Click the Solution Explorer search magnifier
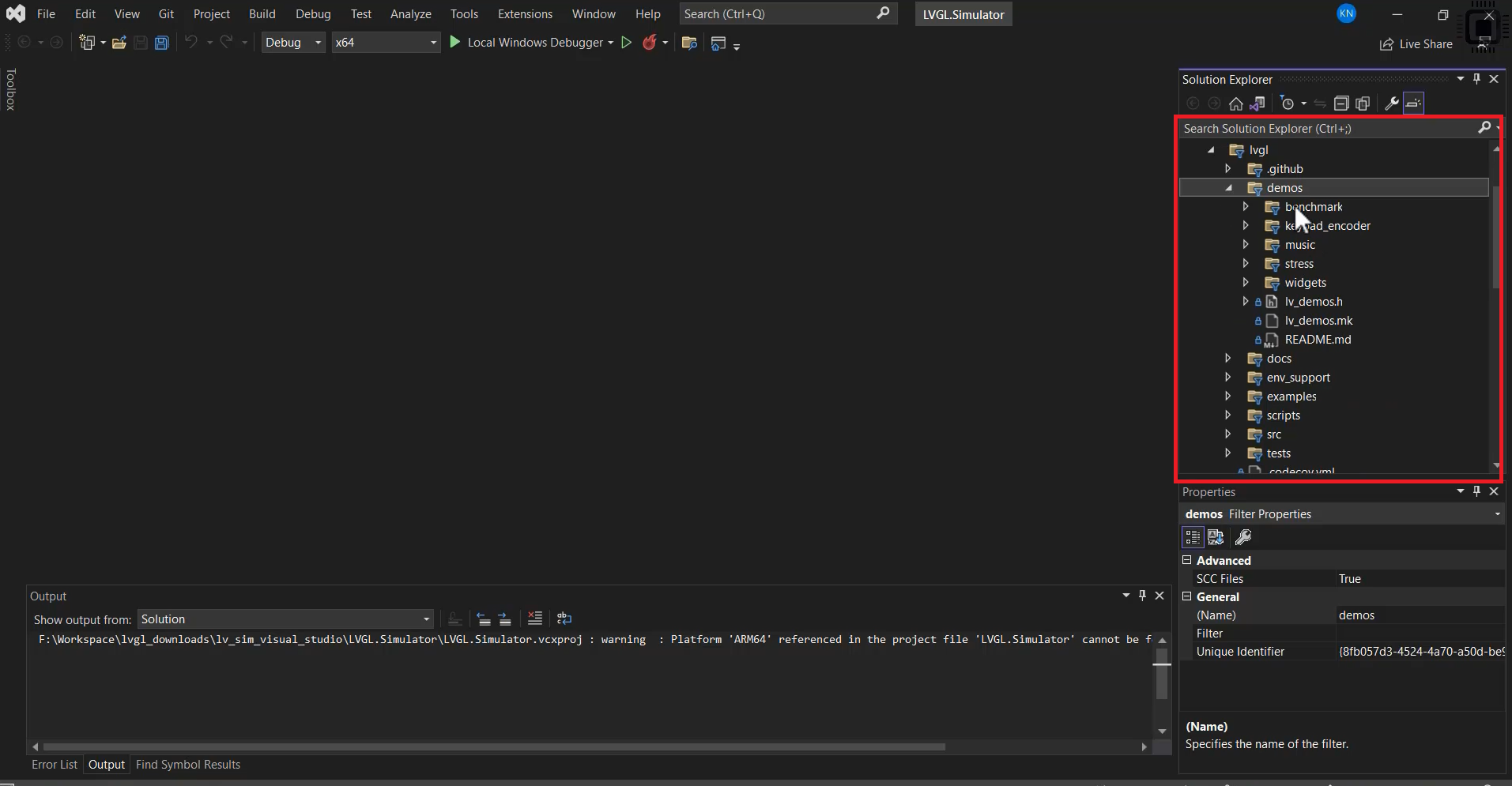This screenshot has width=1512, height=786. click(x=1484, y=127)
